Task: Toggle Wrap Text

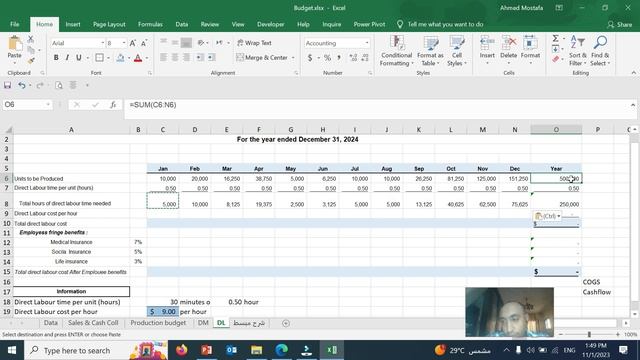Action: (x=254, y=43)
